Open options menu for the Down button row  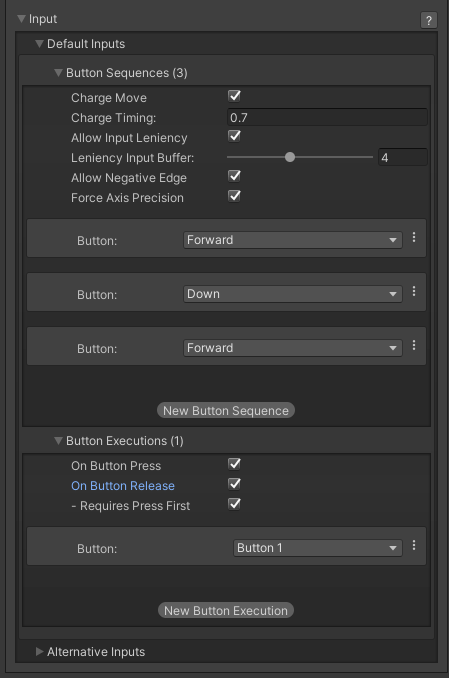pos(414,291)
